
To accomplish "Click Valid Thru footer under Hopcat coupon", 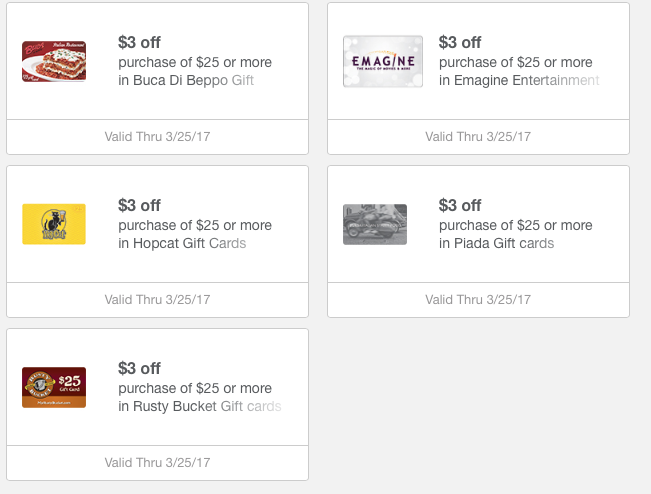I will (157, 299).
